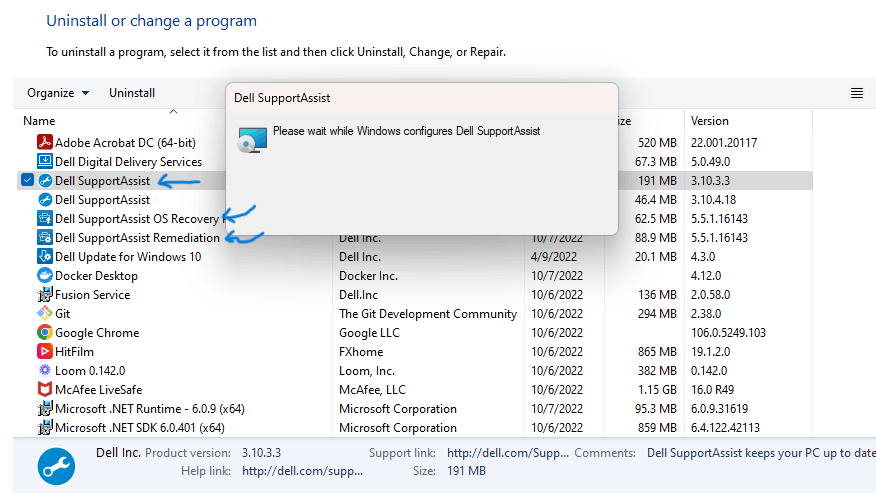Click the installer icon in SupportAssist dialog
Viewport: 876px width, 493px height.
tap(252, 140)
